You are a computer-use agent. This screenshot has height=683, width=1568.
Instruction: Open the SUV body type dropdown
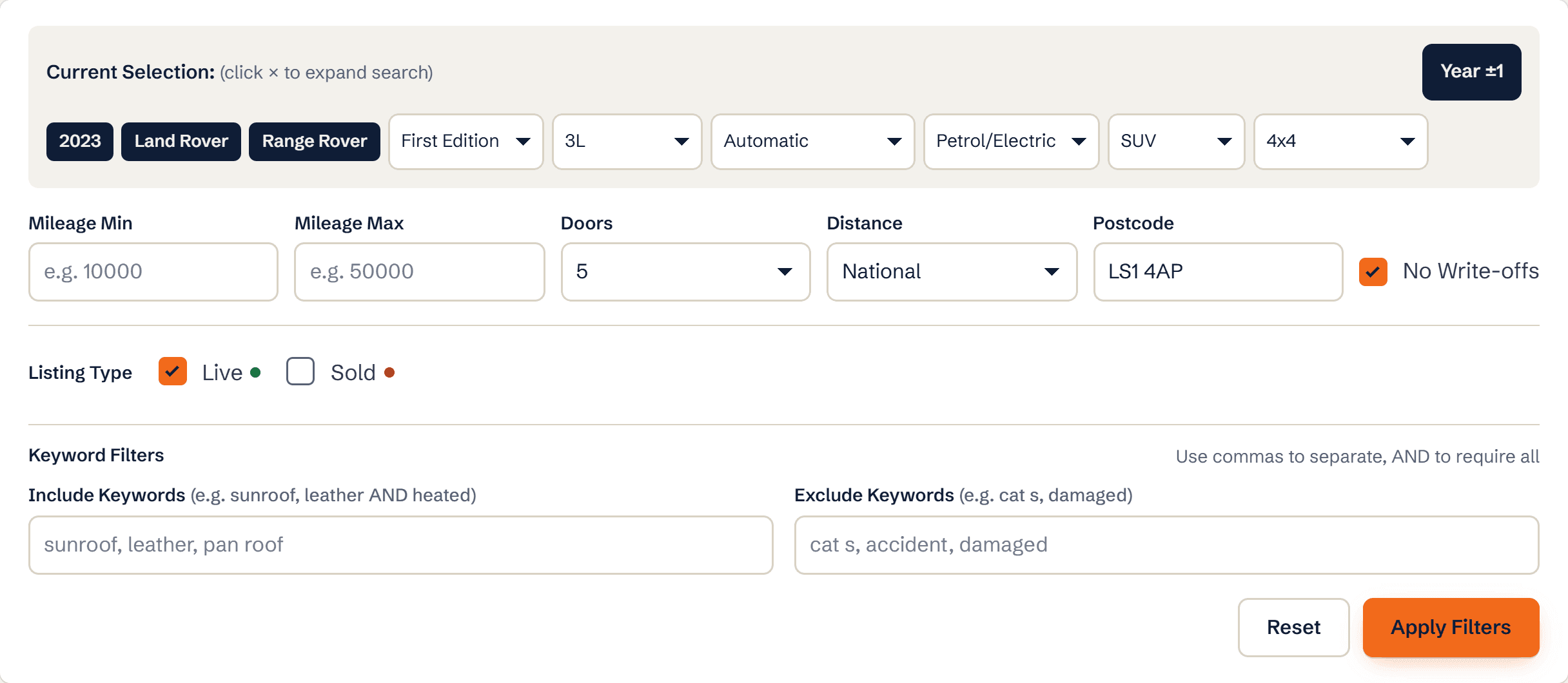pos(1177,141)
